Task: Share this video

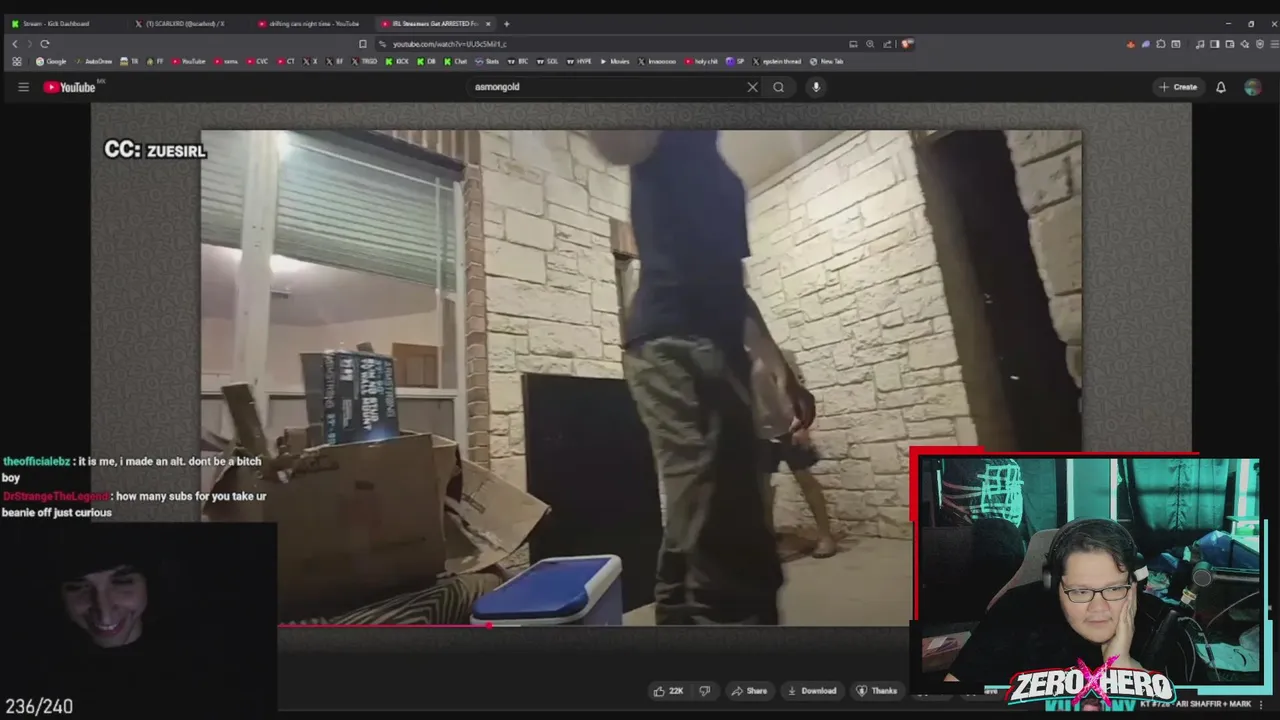Action: (x=749, y=691)
